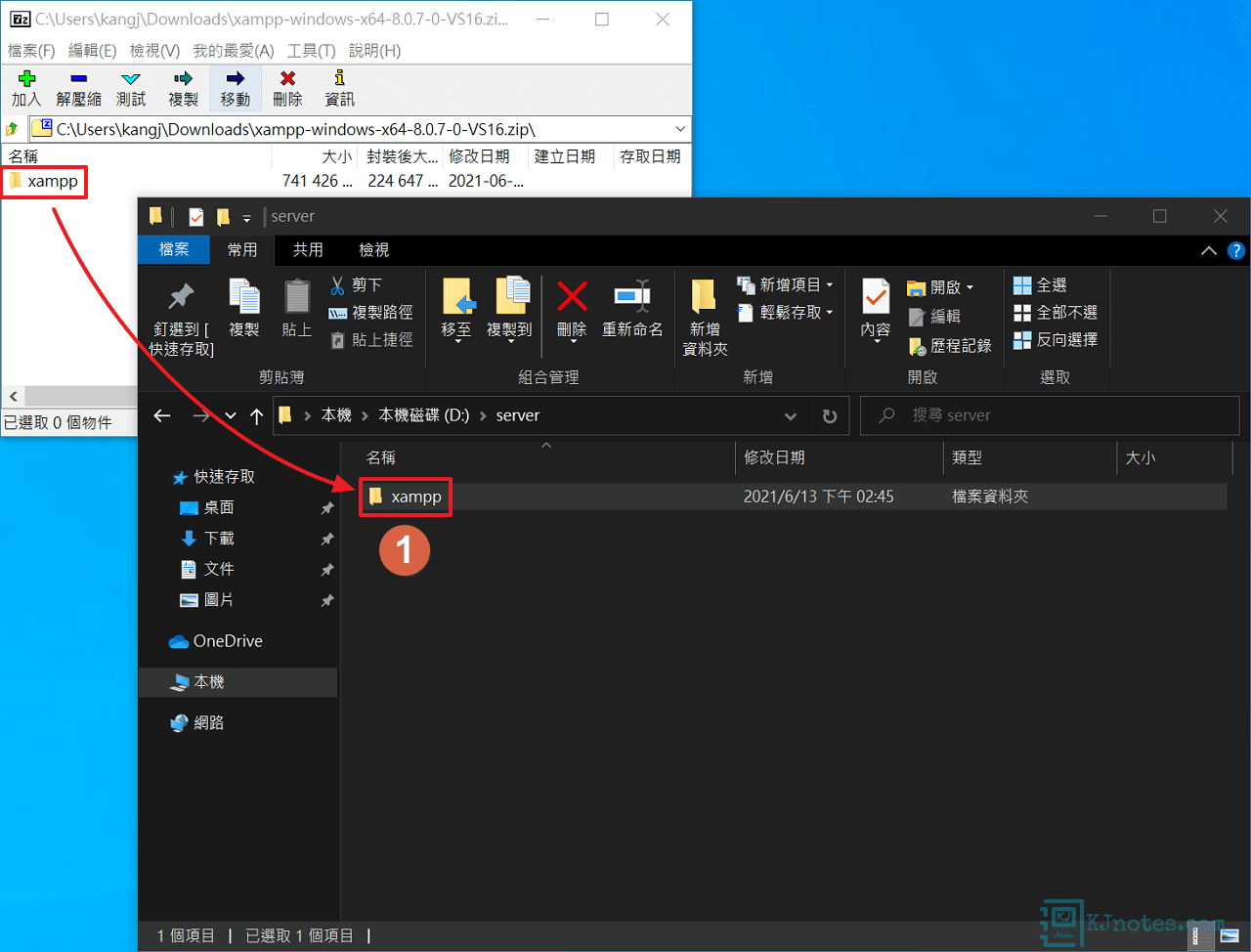Image resolution: width=1251 pixels, height=952 pixels.
Task: Click 全部不選 (Select none) in ribbon
Action: pyautogui.click(x=1056, y=312)
